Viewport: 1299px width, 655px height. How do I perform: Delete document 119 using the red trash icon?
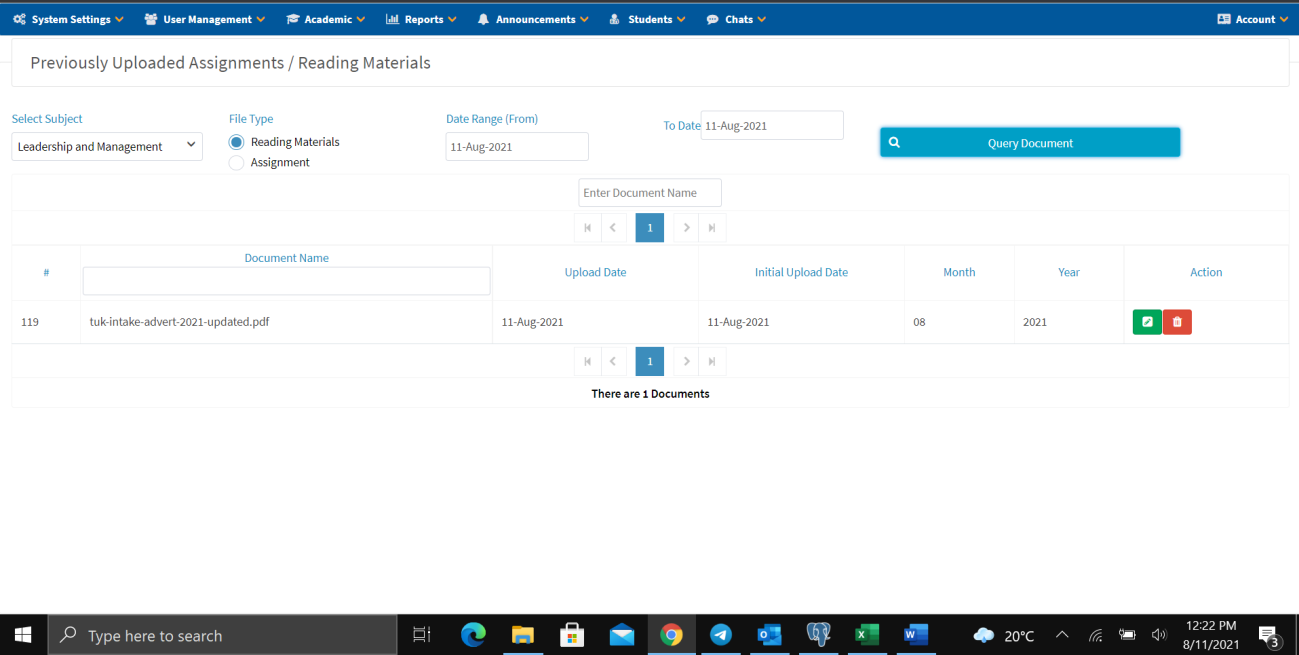pyautogui.click(x=1177, y=322)
